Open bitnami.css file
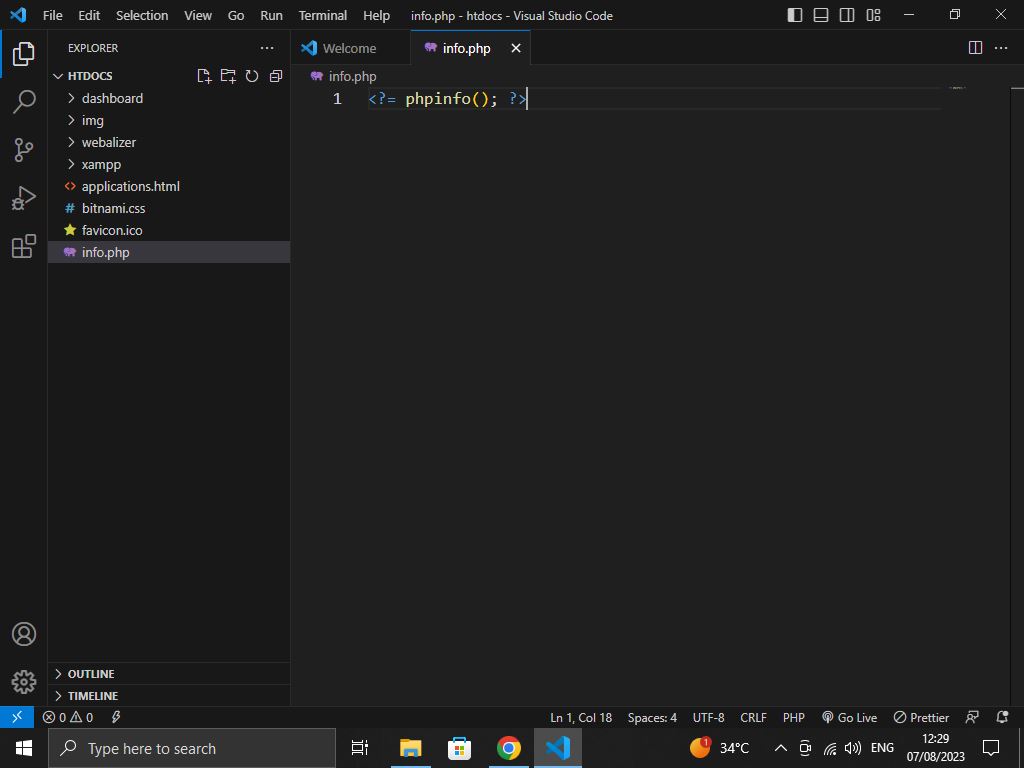 (168, 208)
